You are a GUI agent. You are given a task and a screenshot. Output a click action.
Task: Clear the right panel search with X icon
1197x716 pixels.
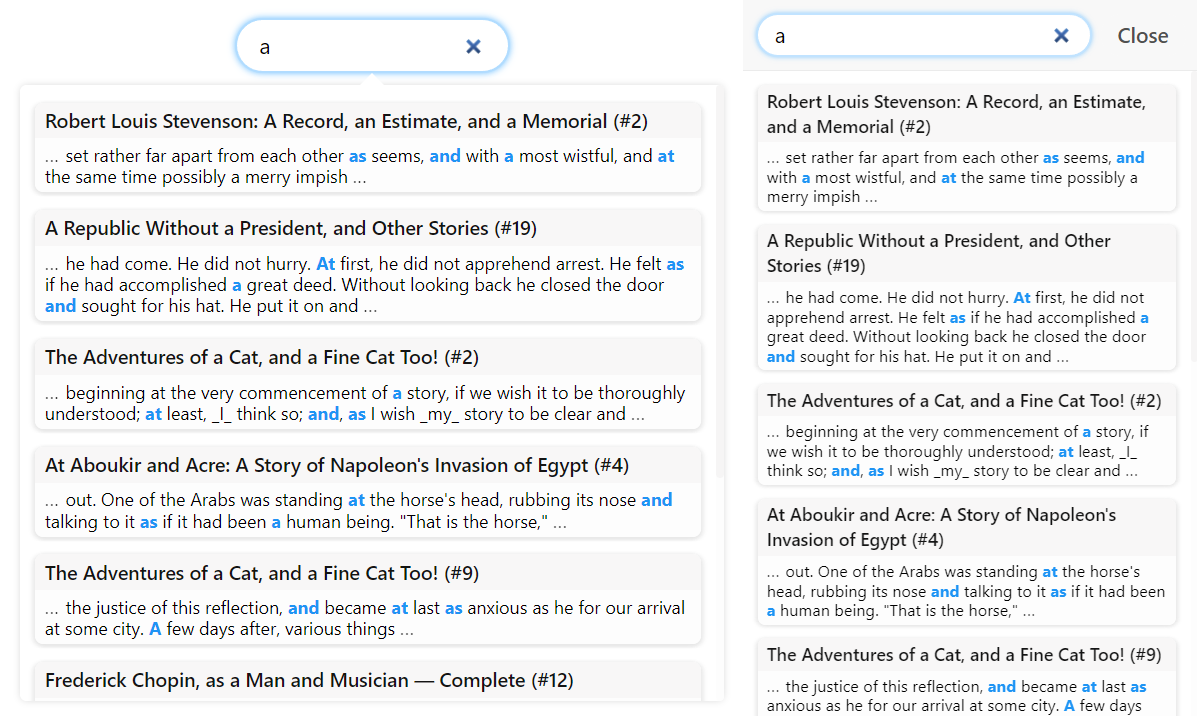point(1061,35)
